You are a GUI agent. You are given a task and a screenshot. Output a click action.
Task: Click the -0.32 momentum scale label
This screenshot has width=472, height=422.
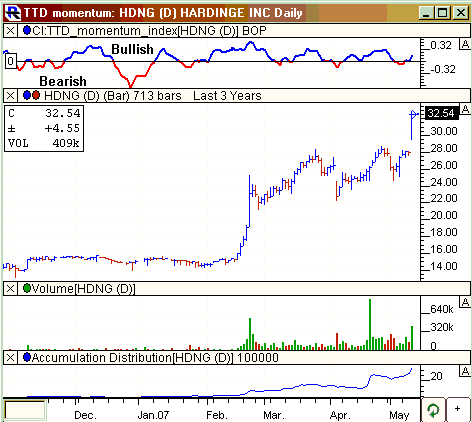[x=443, y=69]
